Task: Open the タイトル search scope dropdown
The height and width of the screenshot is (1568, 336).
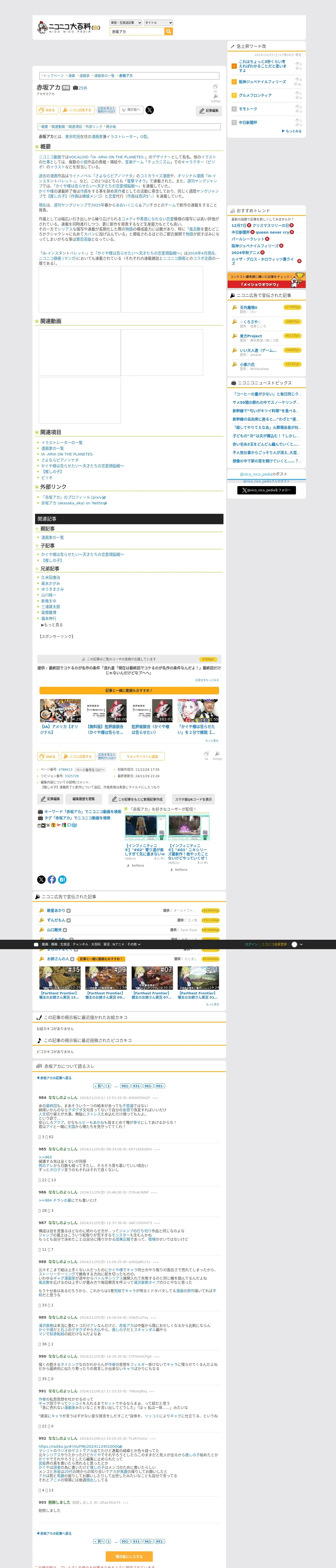Action: pyautogui.click(x=159, y=22)
